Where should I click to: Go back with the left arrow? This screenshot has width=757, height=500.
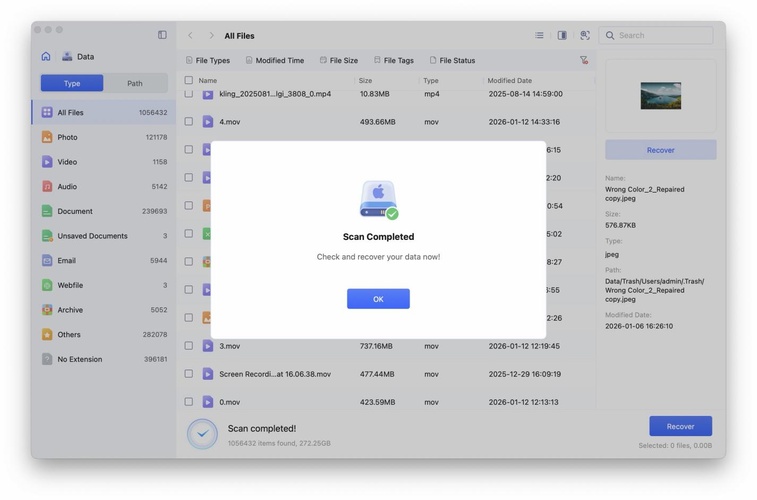[x=191, y=35]
